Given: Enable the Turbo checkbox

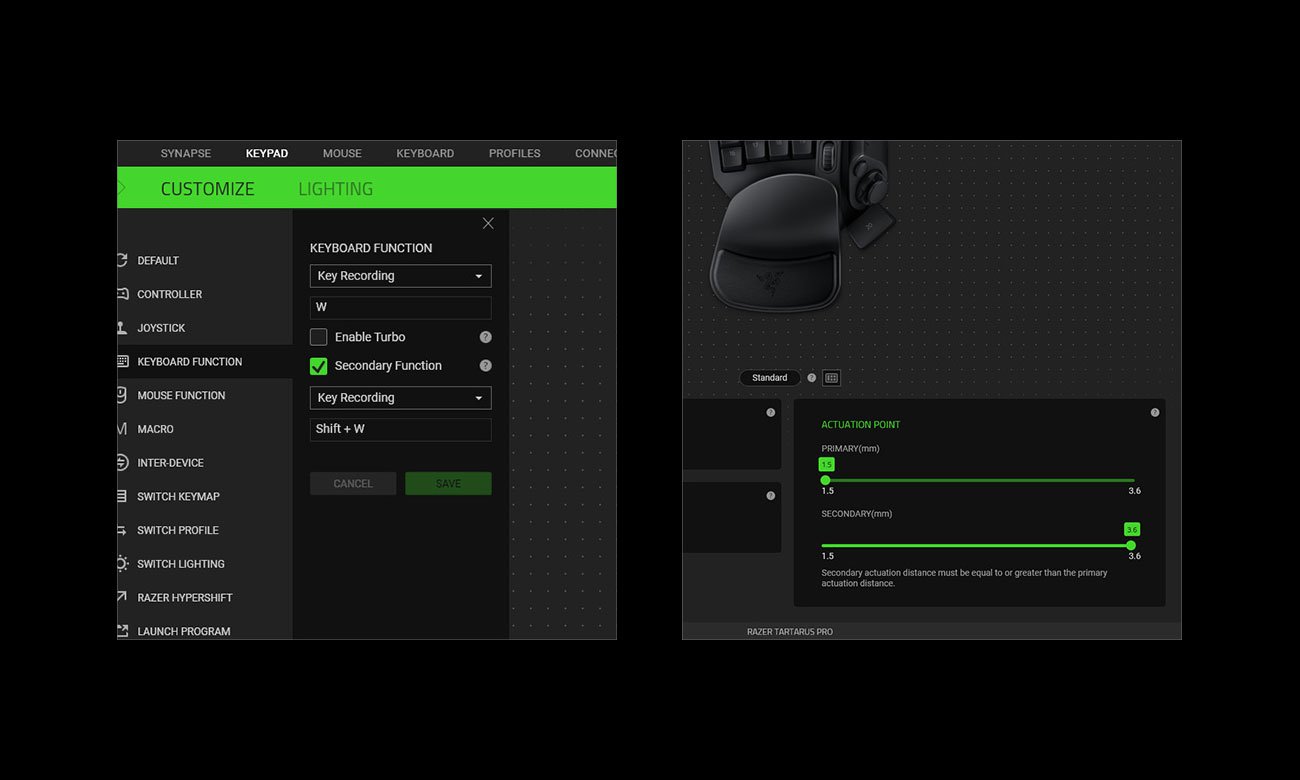Looking at the screenshot, I should [x=319, y=337].
